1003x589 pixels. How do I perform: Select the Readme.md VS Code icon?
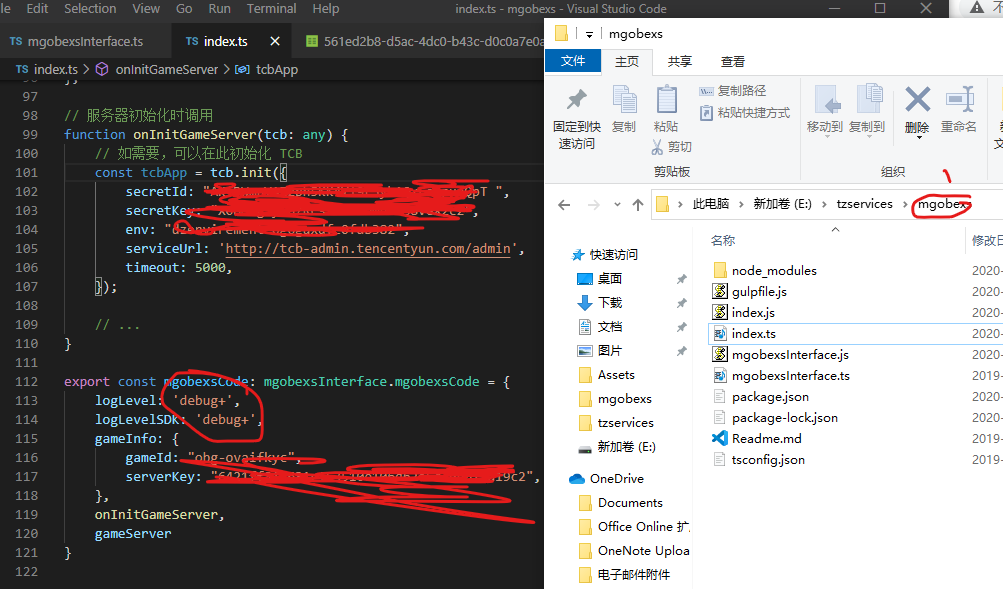coord(720,439)
